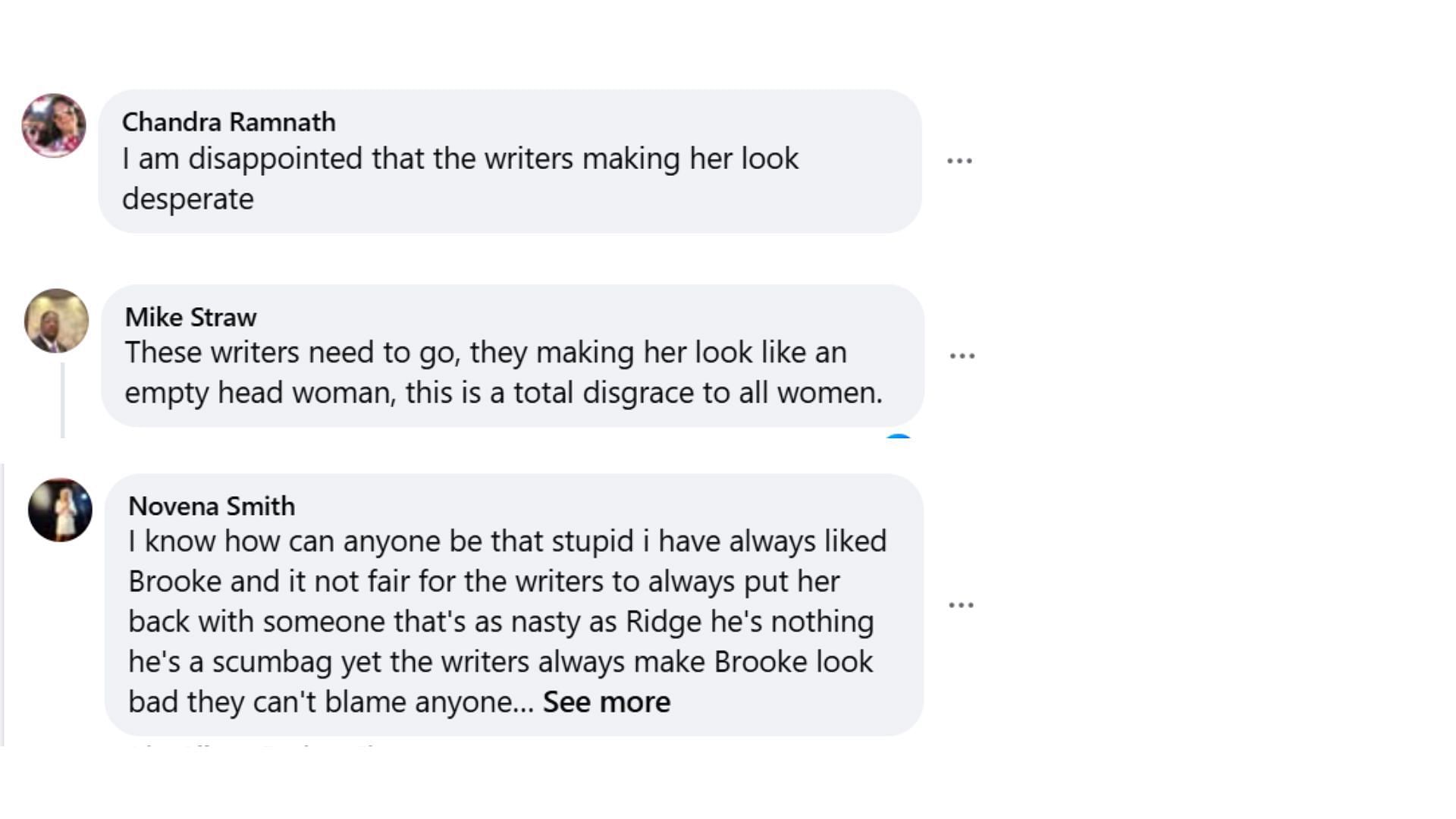Click Mike Straw's comment text bubble
The width and height of the screenshot is (1456, 819).
point(513,356)
